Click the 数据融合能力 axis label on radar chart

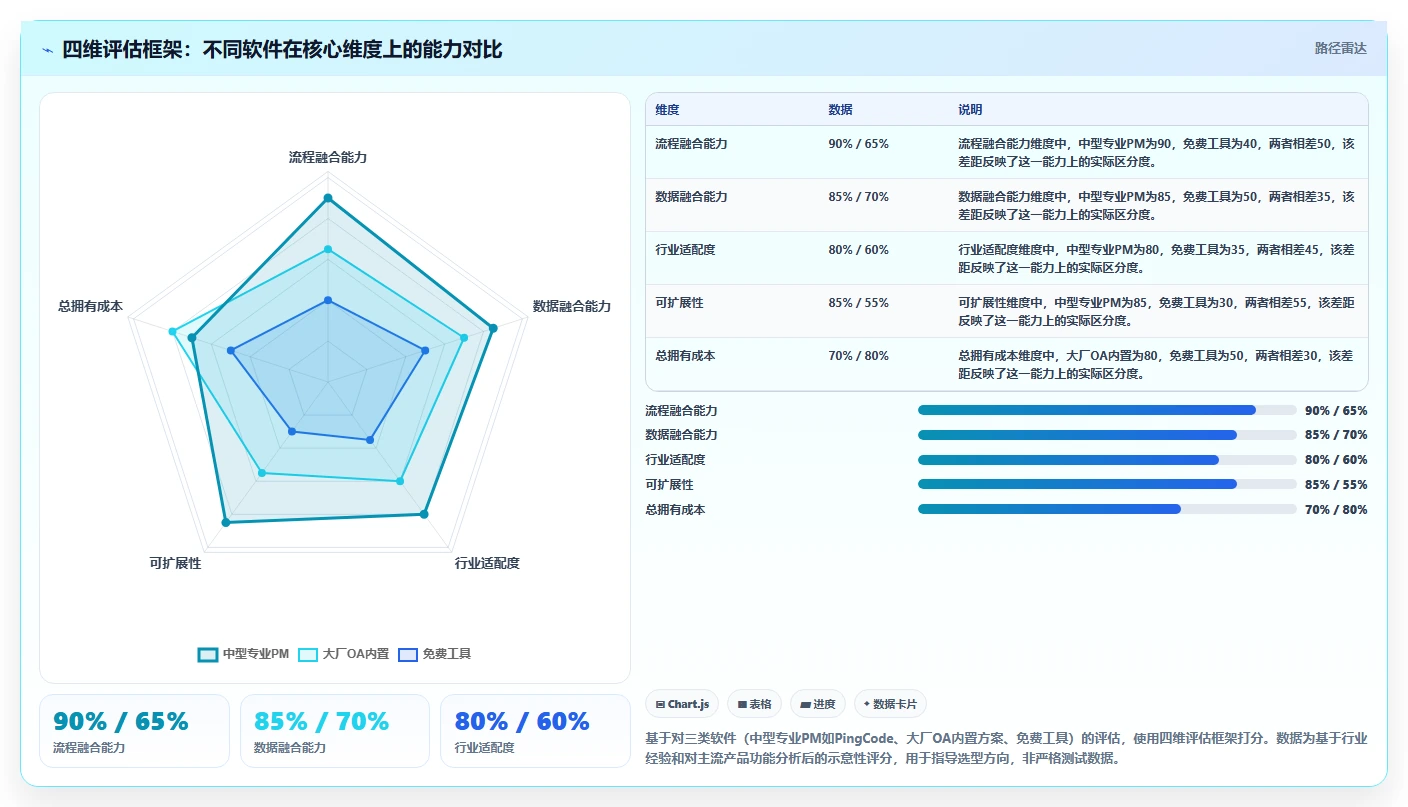click(x=572, y=306)
